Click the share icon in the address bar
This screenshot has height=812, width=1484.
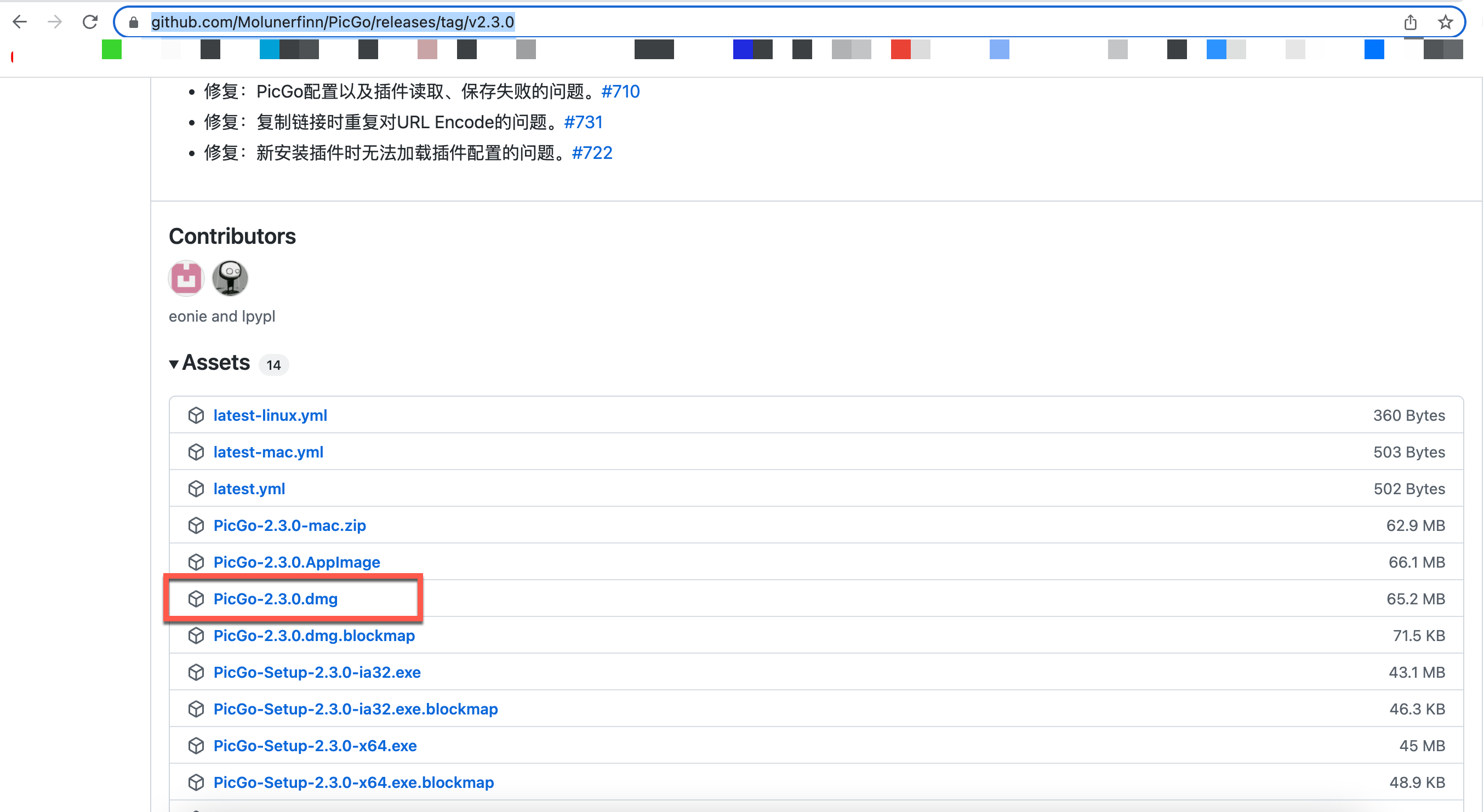[1410, 22]
